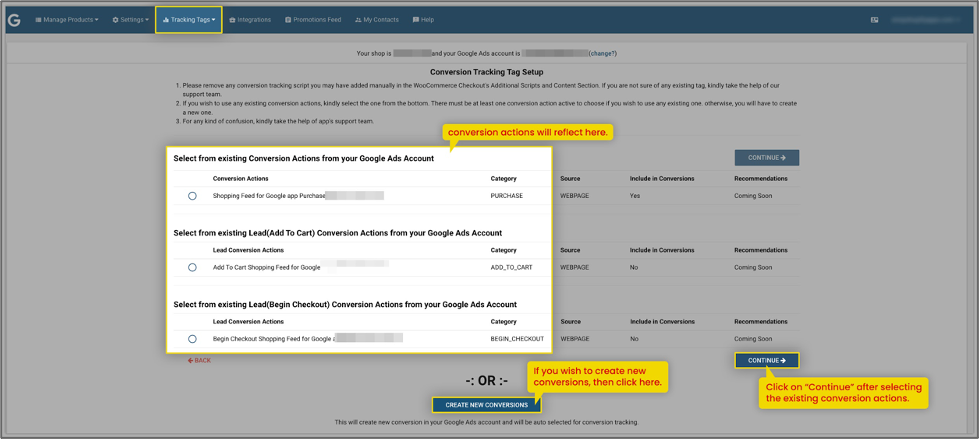Click the No value in the Add To Cart row
The image size is (979, 439).
634,267
